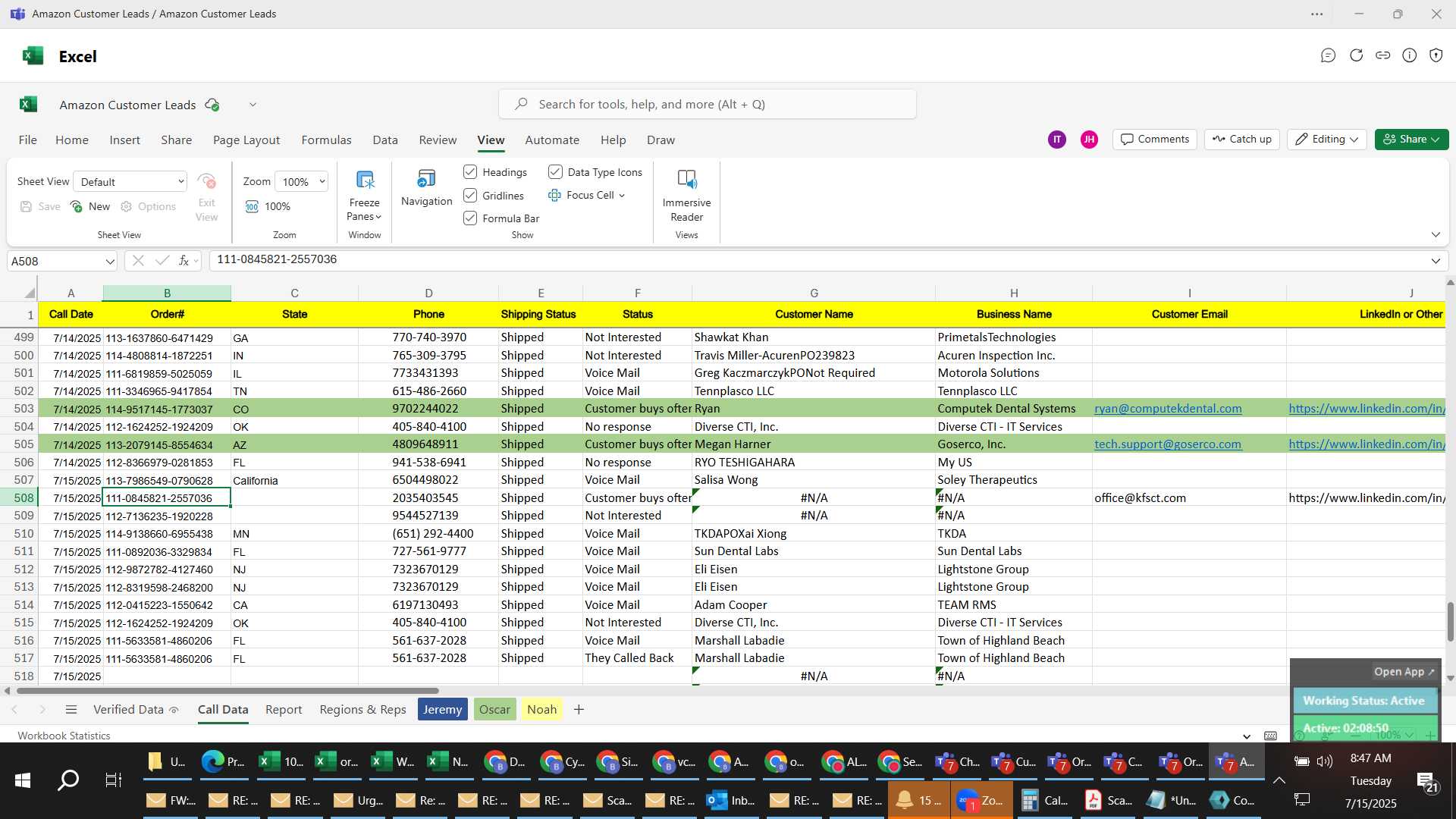Select the Megan Harner customer cell
The width and height of the screenshot is (1456, 819).
click(814, 444)
